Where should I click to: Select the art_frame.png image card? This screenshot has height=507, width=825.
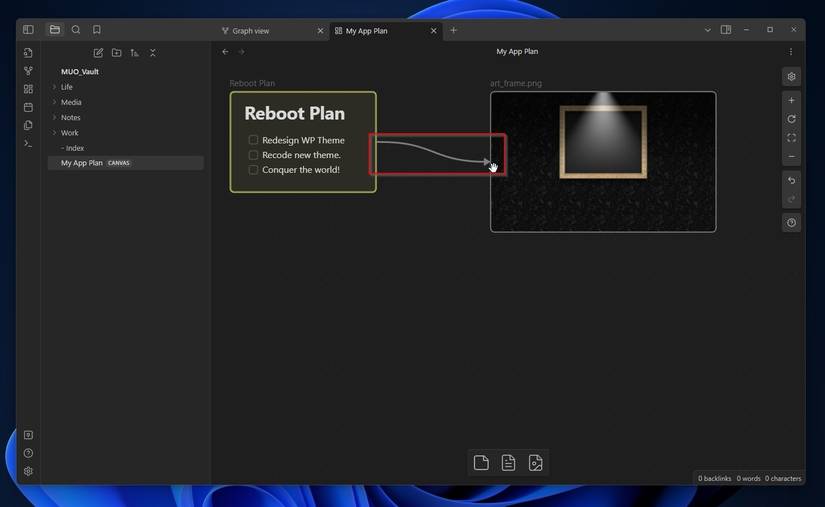[603, 161]
